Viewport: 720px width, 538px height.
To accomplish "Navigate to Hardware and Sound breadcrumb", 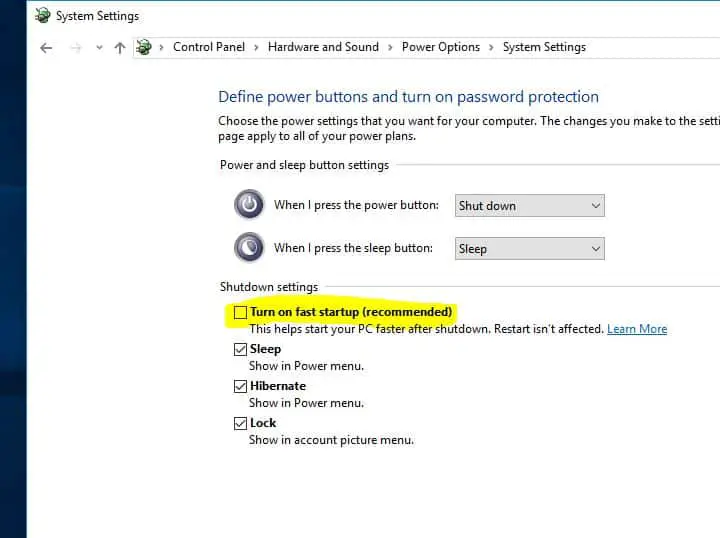I will tap(323, 47).
